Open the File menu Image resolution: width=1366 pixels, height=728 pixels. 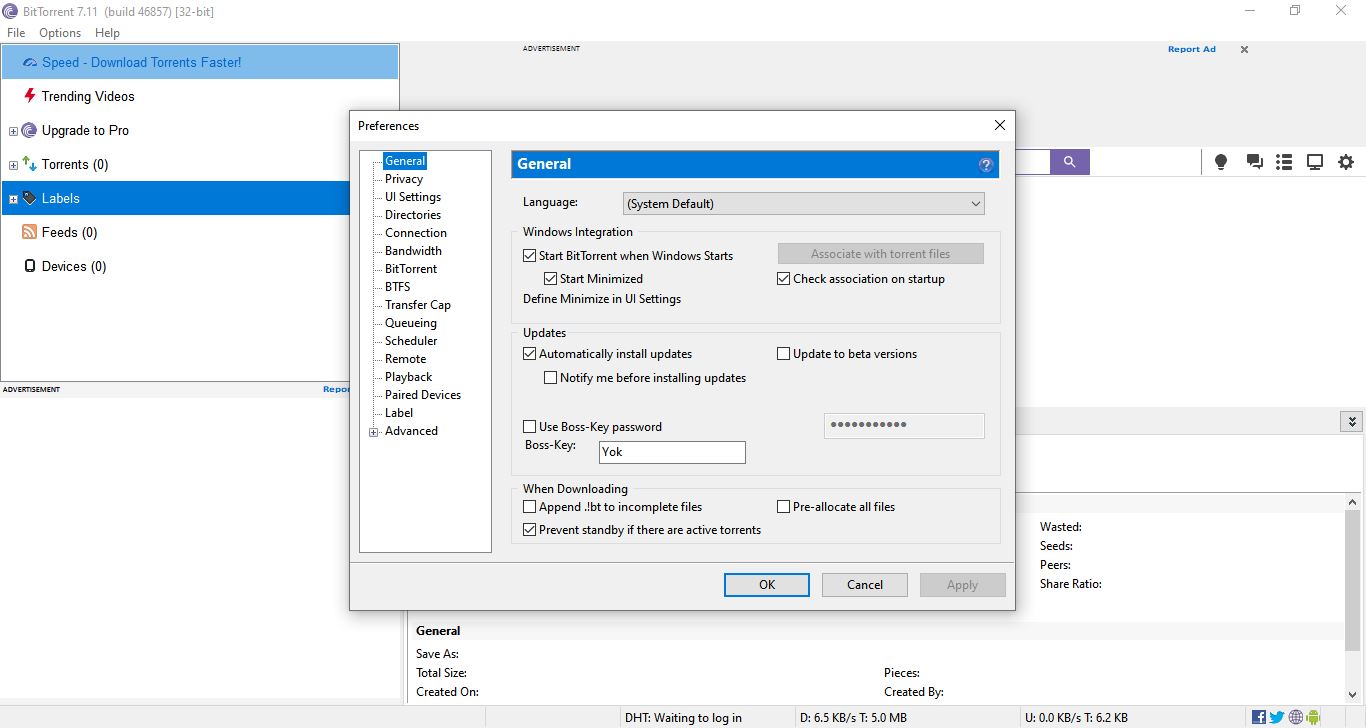pyautogui.click(x=16, y=33)
